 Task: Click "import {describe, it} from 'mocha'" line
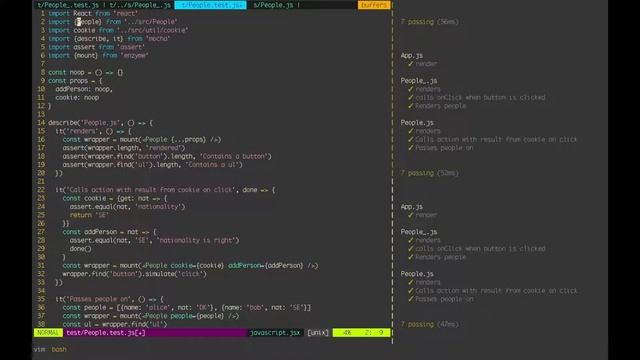pos(109,39)
